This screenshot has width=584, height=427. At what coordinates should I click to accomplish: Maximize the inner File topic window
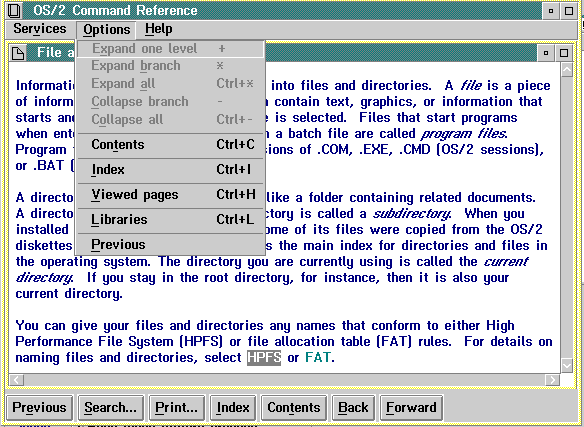coord(564,53)
